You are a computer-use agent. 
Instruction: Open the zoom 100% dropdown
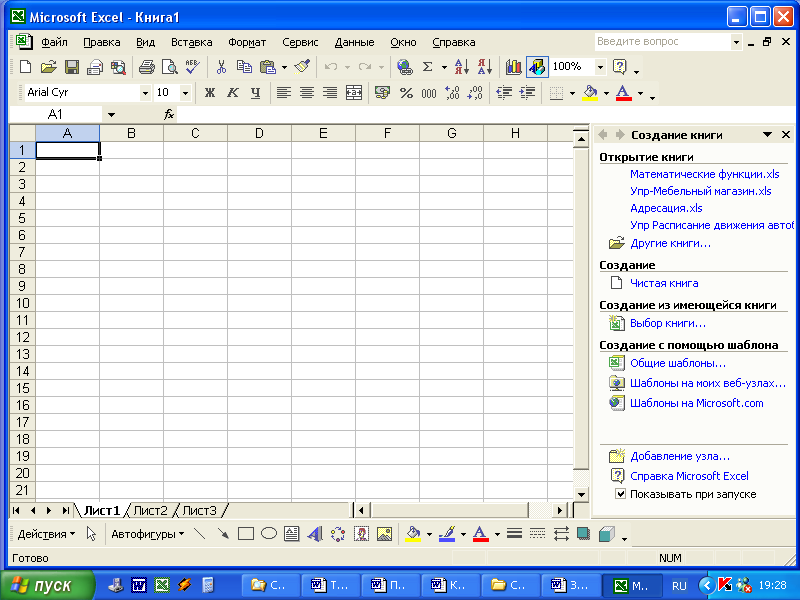click(600, 67)
